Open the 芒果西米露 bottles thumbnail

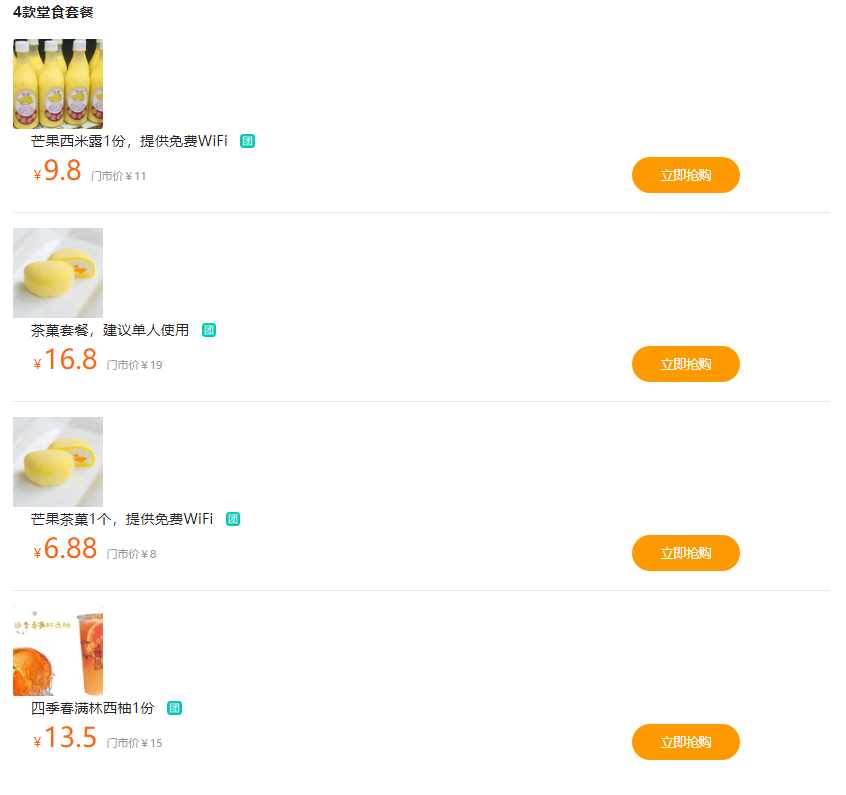click(58, 84)
